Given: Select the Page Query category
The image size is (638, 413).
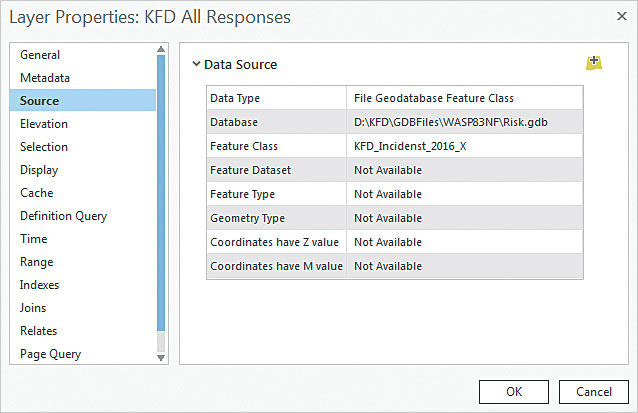Looking at the screenshot, I should coord(50,354).
